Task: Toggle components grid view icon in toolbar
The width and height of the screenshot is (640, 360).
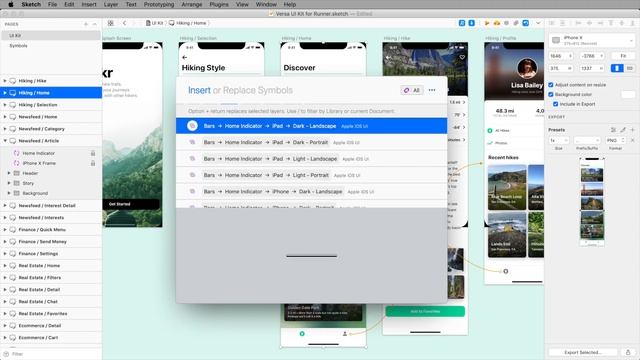Action: coord(111,23)
